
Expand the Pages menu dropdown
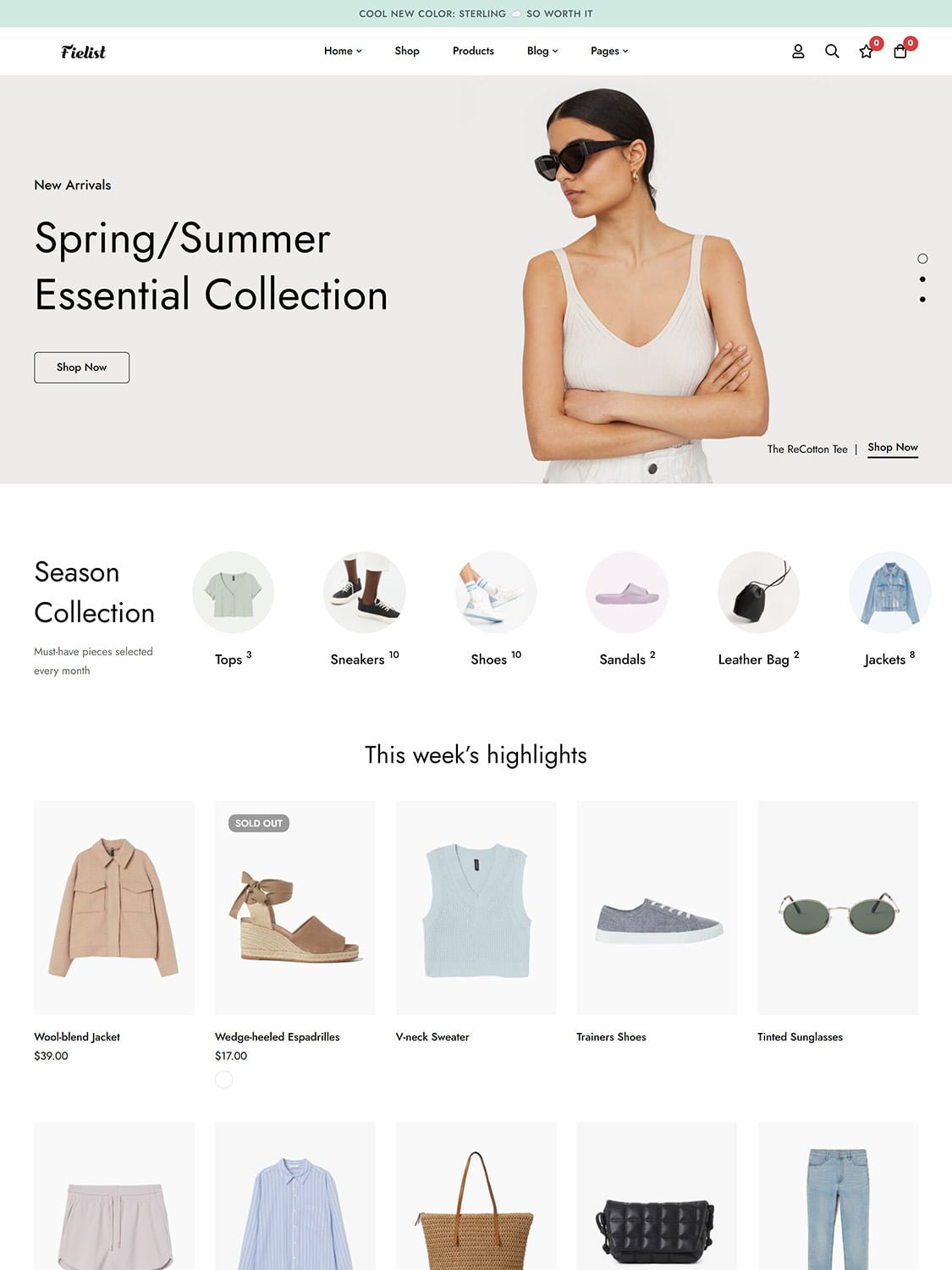coord(609,51)
